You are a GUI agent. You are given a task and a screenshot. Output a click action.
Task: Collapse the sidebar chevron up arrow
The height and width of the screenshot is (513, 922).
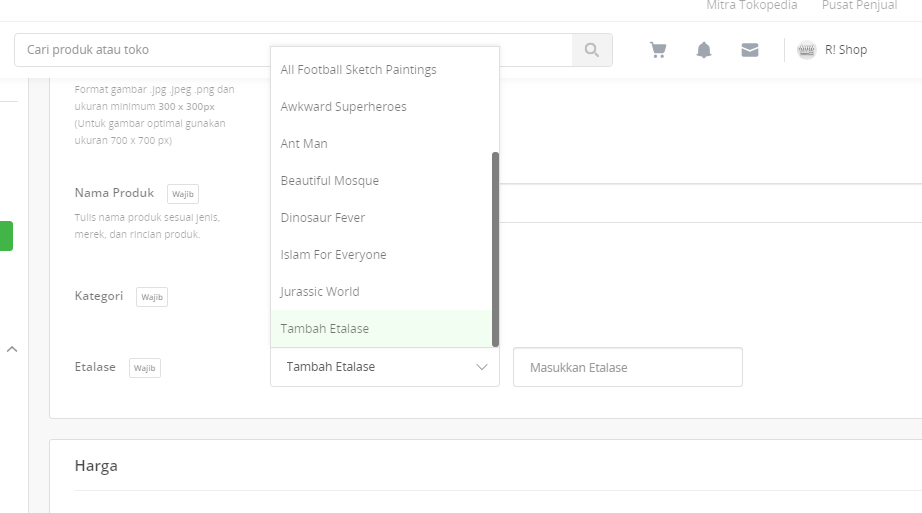pos(12,349)
